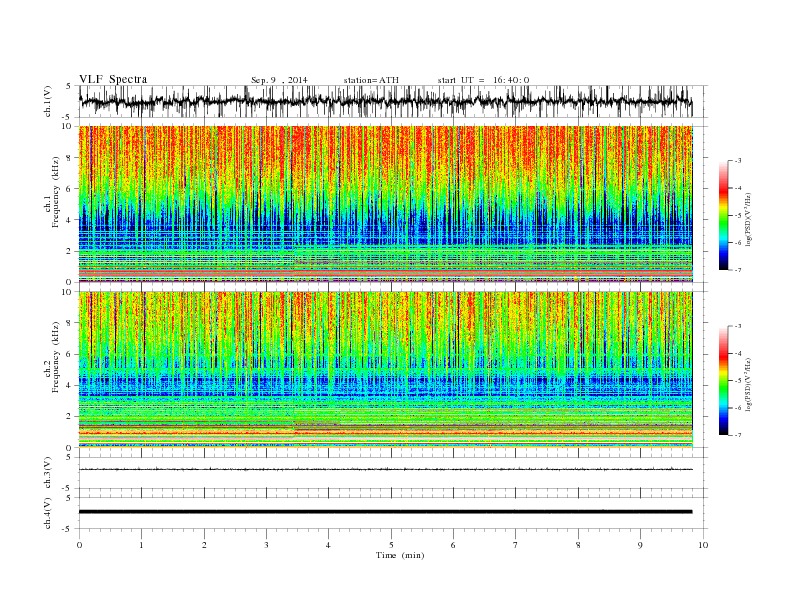This screenshot has width=792, height=612.
Task: Click the "-7" tick on ch.2 colorbar
Action: coord(738,435)
